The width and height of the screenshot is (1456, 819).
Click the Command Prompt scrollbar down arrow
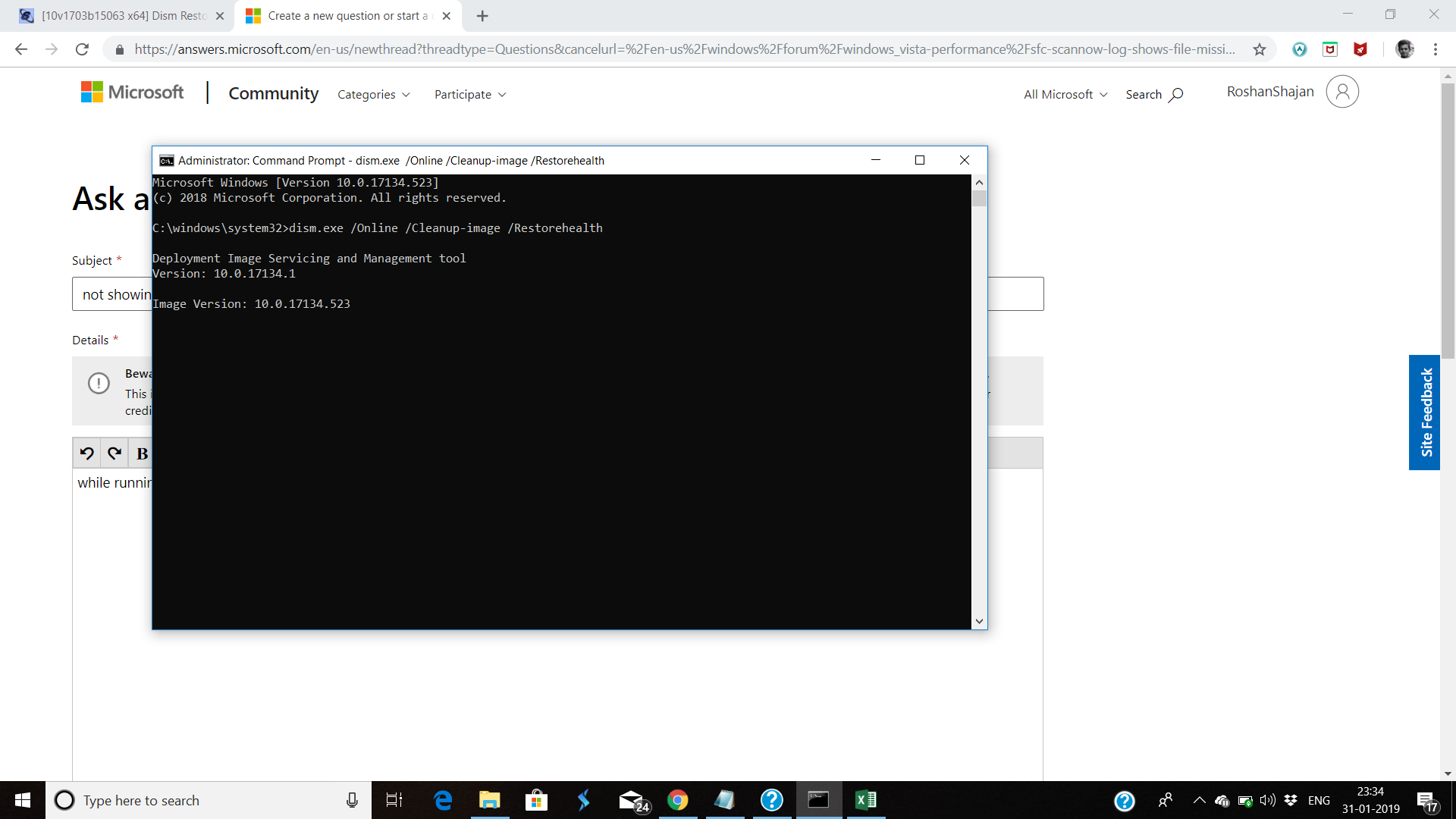tap(979, 621)
